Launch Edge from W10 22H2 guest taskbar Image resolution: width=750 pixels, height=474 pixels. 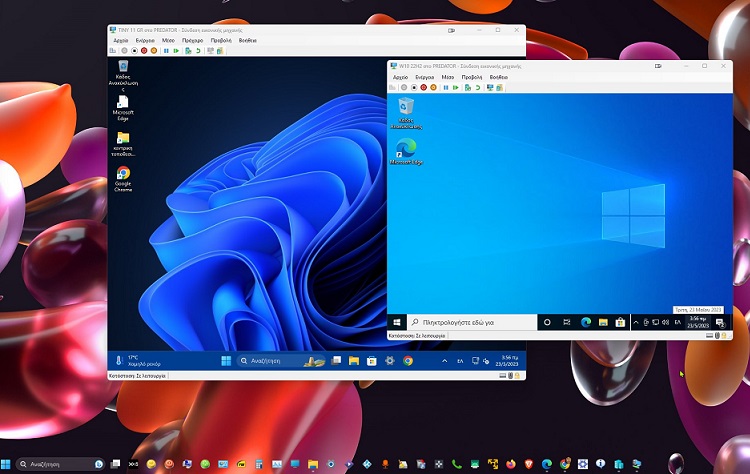[x=585, y=322]
